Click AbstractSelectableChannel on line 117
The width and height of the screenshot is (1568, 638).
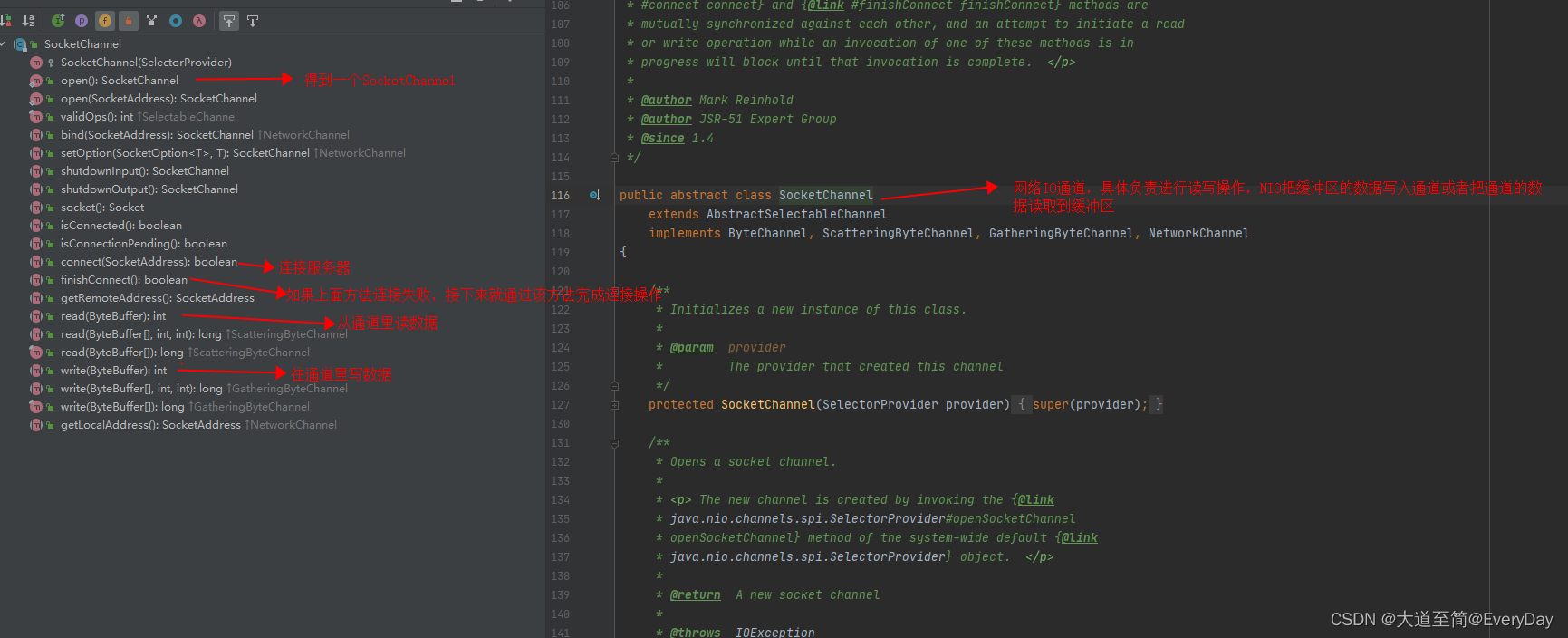click(x=796, y=214)
